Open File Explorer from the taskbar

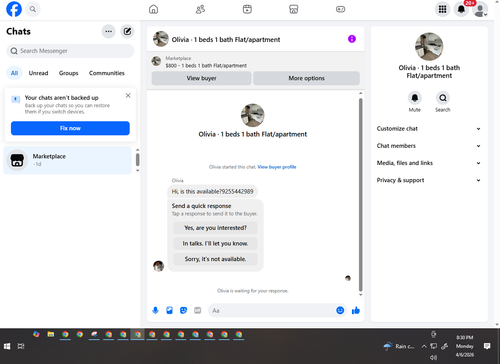(x=51, y=334)
